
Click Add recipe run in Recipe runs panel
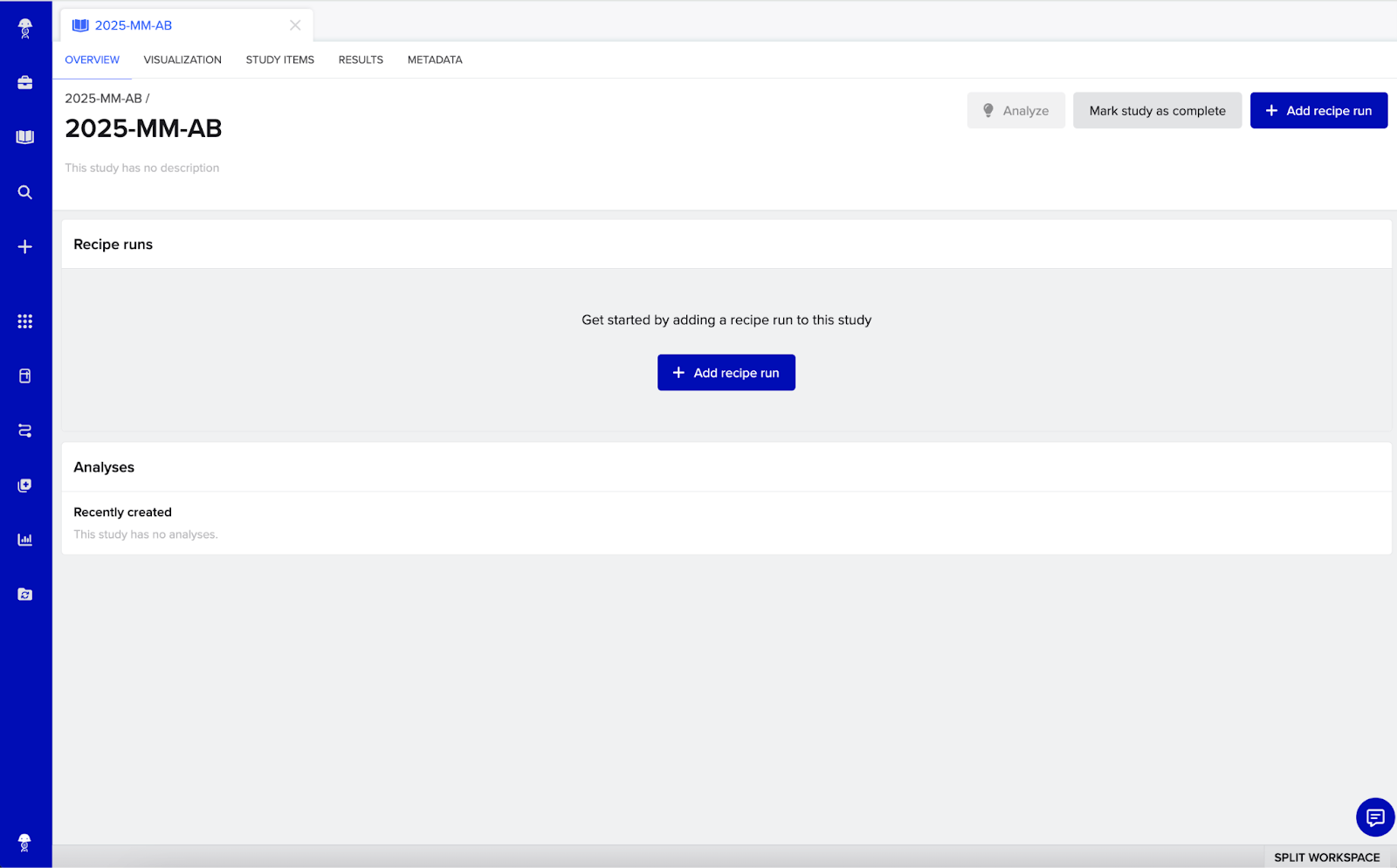[726, 373]
